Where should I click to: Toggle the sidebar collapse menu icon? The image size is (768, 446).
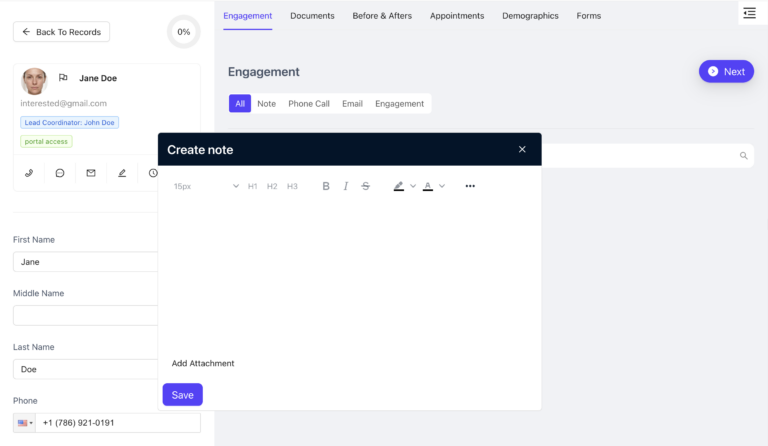pos(749,13)
